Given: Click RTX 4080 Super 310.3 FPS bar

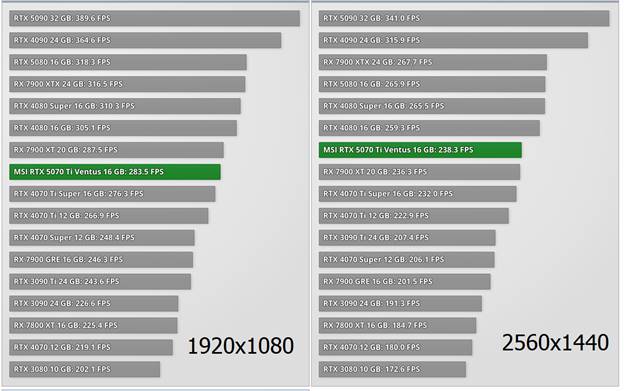Looking at the screenshot, I should [x=125, y=106].
